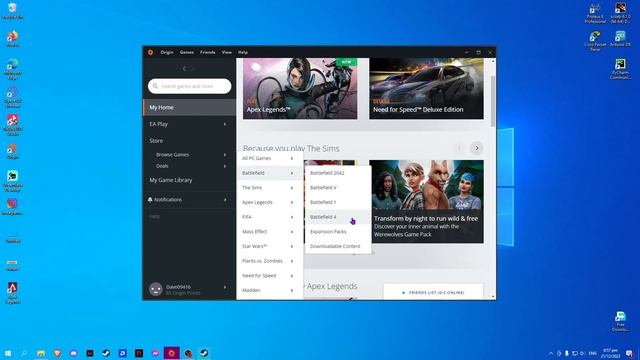This screenshot has height=360, width=640.
Task: Choose Battlefield 2042 from submenu
Action: tap(338, 173)
